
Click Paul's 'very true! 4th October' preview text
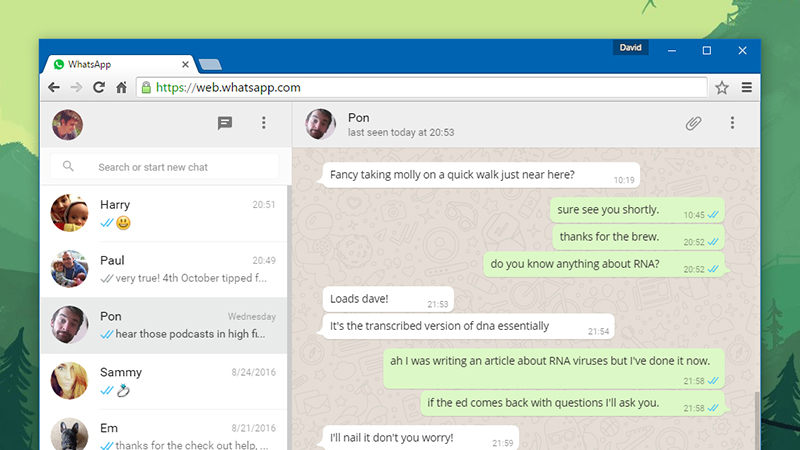point(191,279)
